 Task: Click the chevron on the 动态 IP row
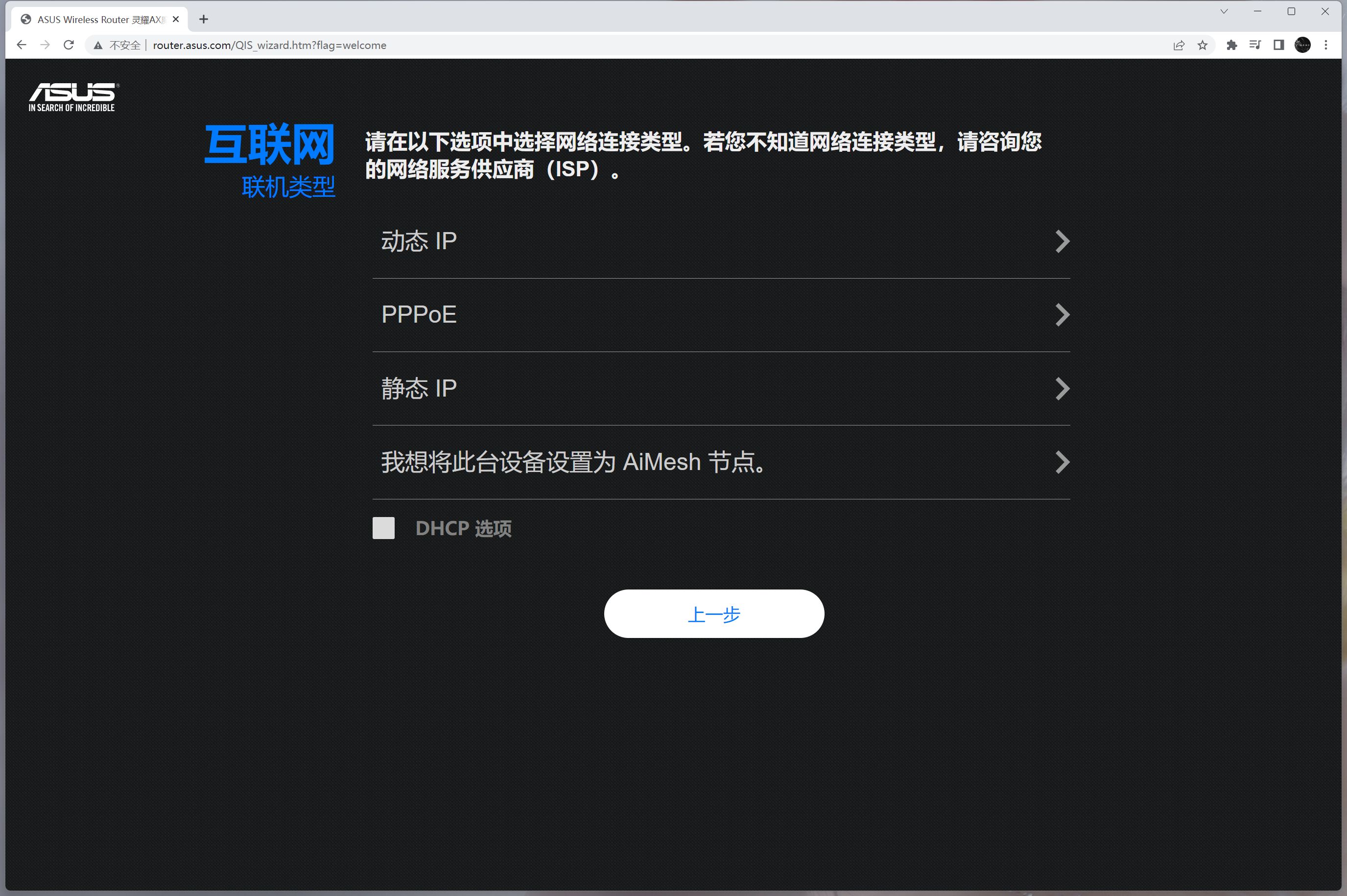[x=1063, y=241]
